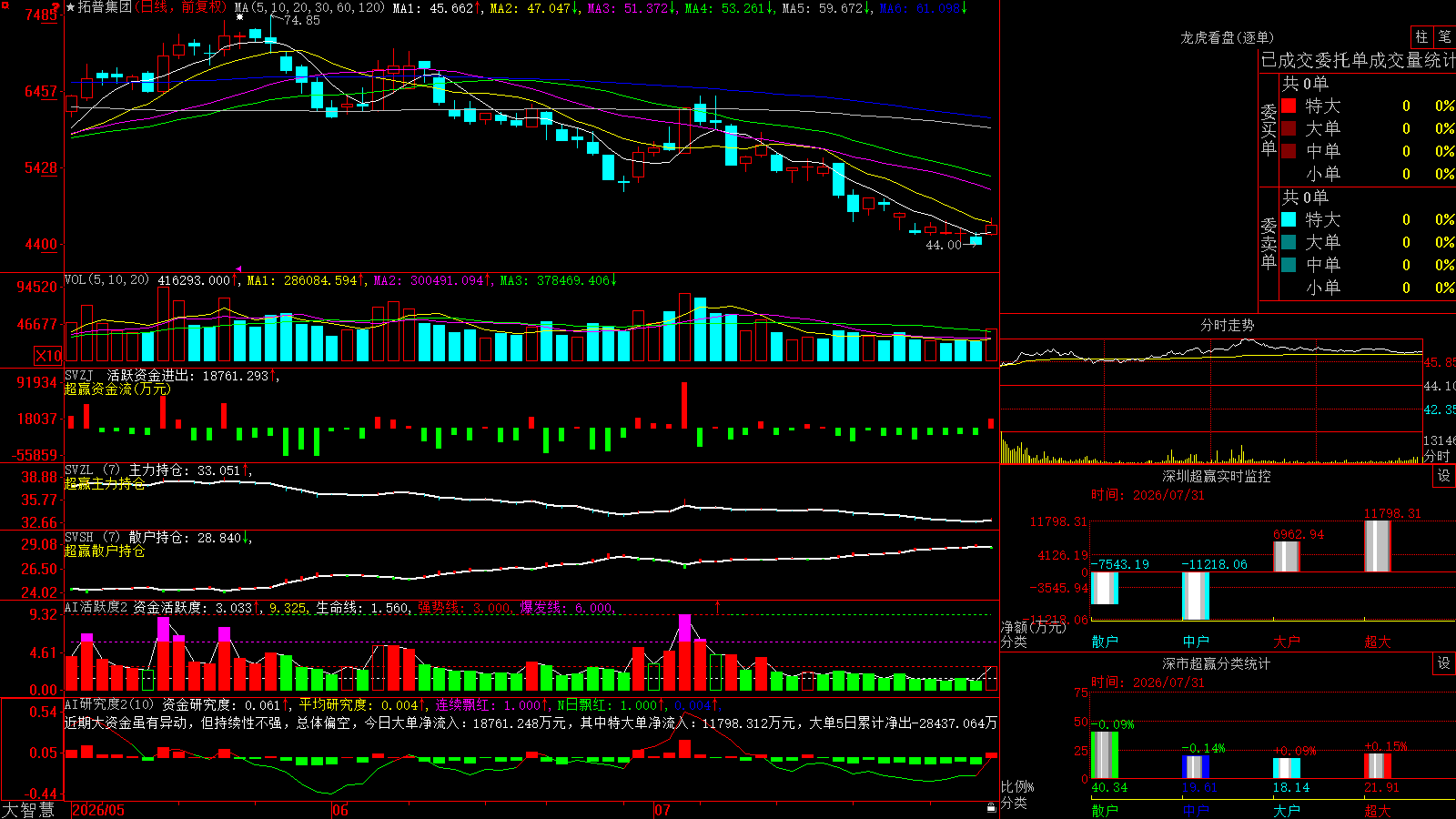Click the 生命线: 1.560 label
This screenshot has height=819, width=1456.
click(x=363, y=607)
